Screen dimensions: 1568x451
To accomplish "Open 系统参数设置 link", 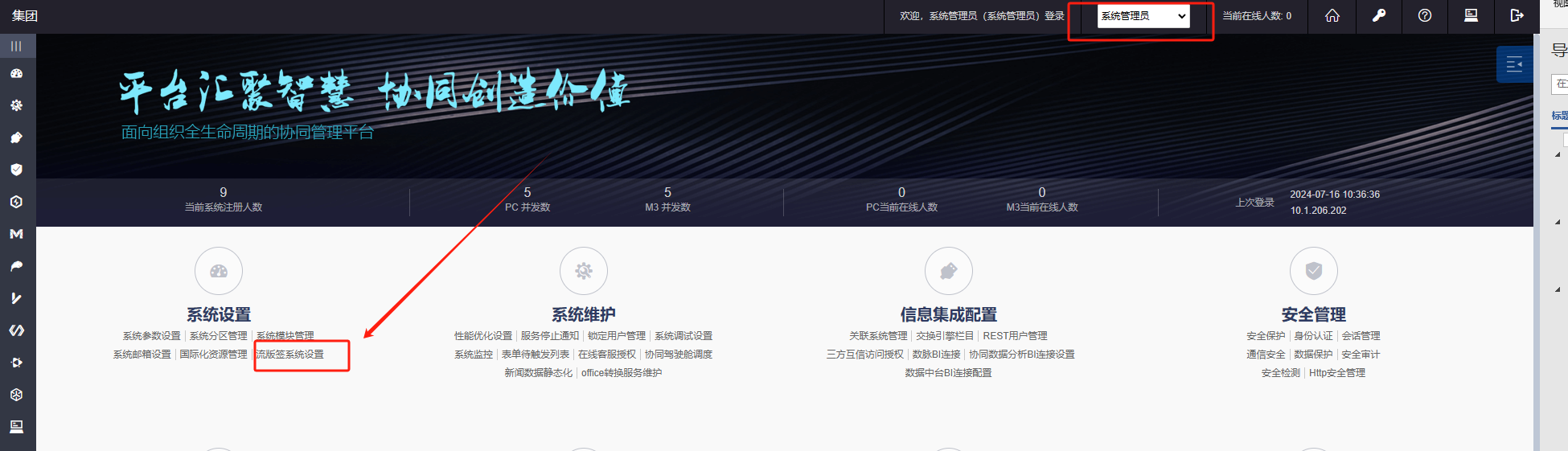I will (151, 336).
